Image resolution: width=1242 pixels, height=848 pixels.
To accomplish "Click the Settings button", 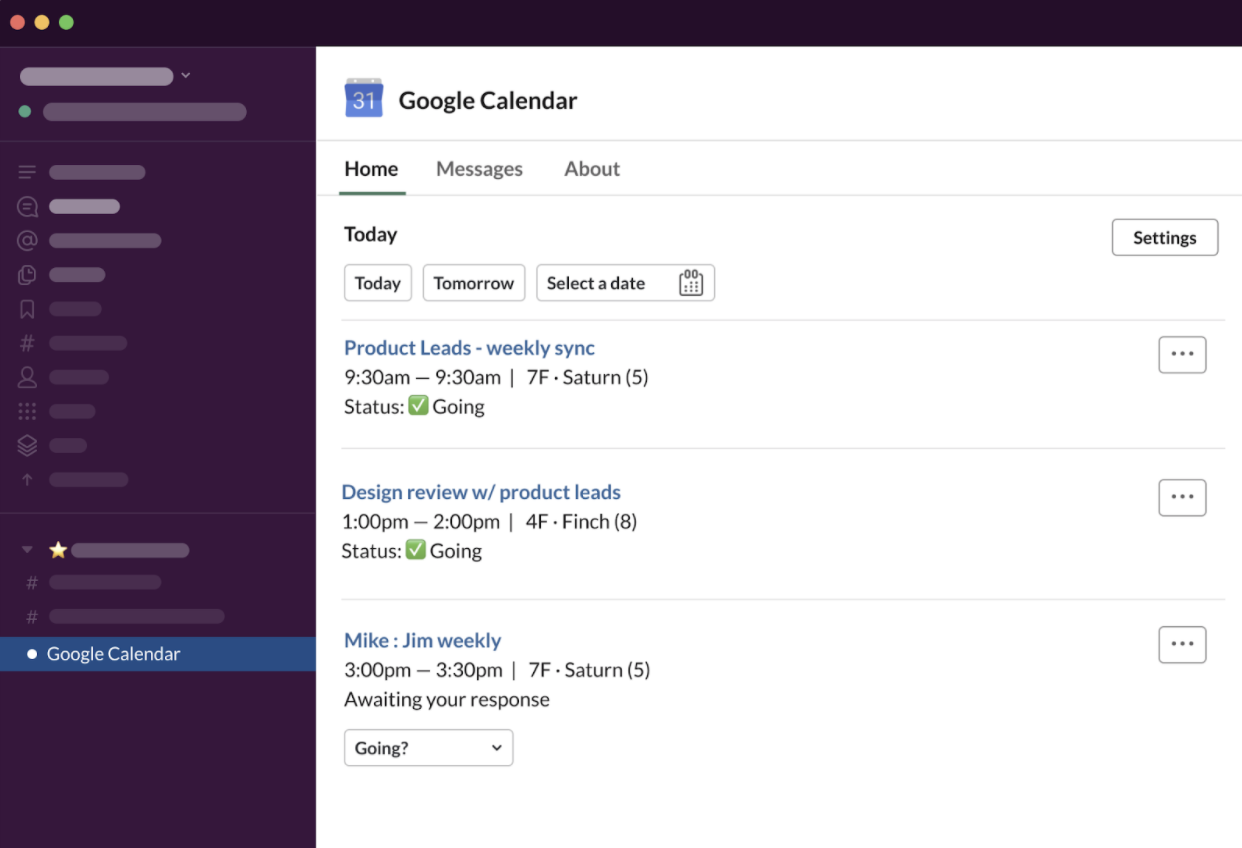I will click(x=1164, y=238).
